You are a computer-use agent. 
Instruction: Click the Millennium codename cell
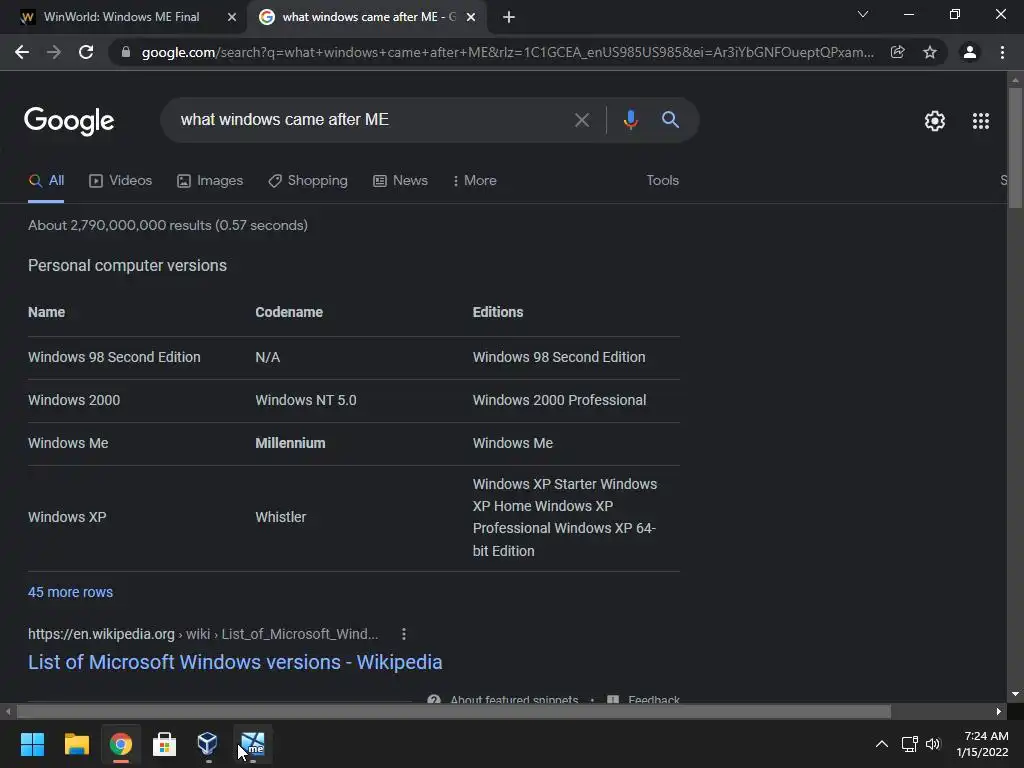pos(290,443)
